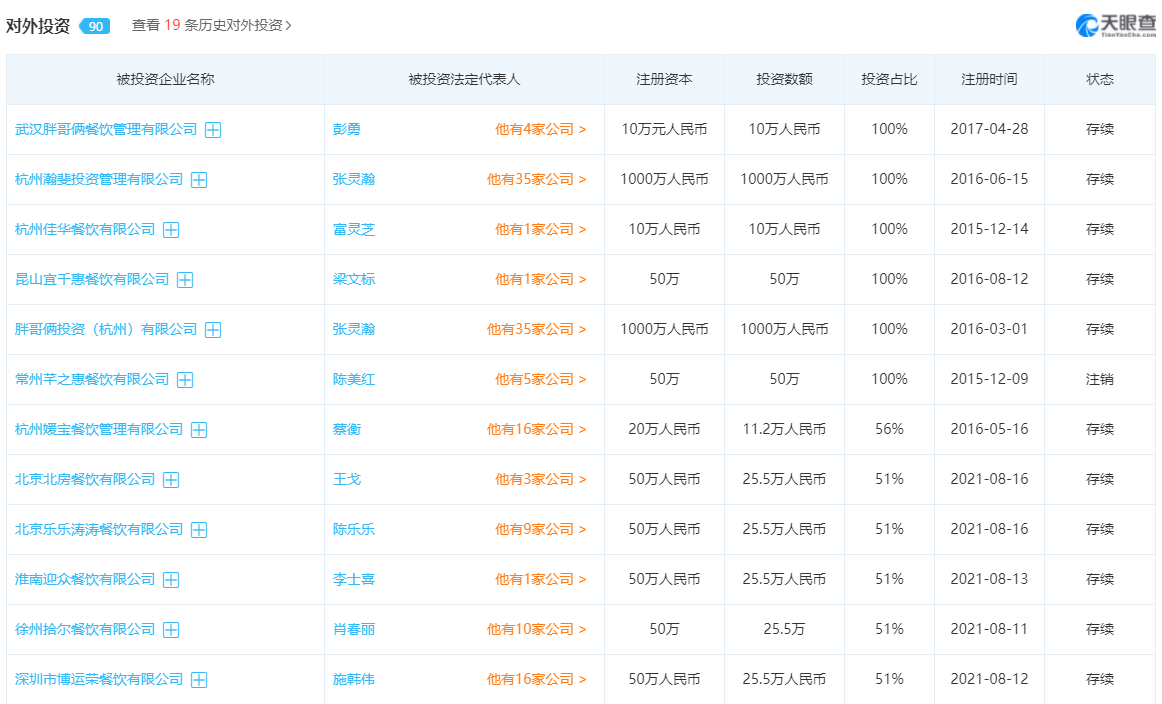Open 张灵瀚 in 胖哥俩投资（杭州） row
This screenshot has width=1162, height=704.
[x=354, y=329]
